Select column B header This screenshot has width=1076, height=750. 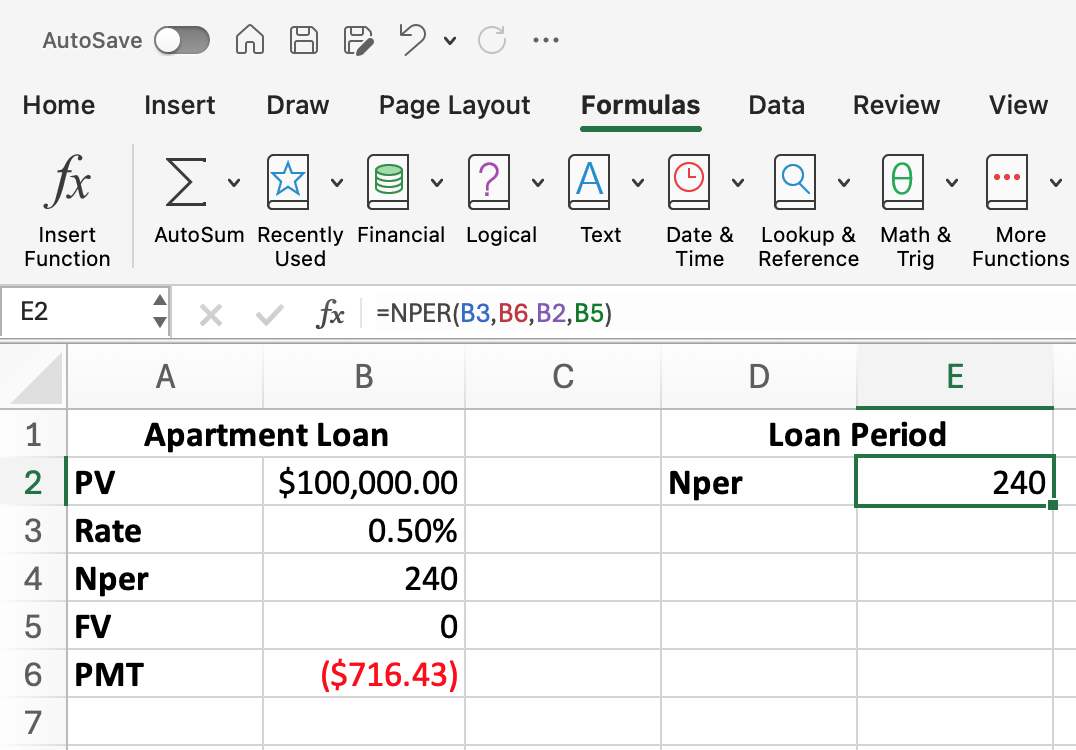pos(364,377)
